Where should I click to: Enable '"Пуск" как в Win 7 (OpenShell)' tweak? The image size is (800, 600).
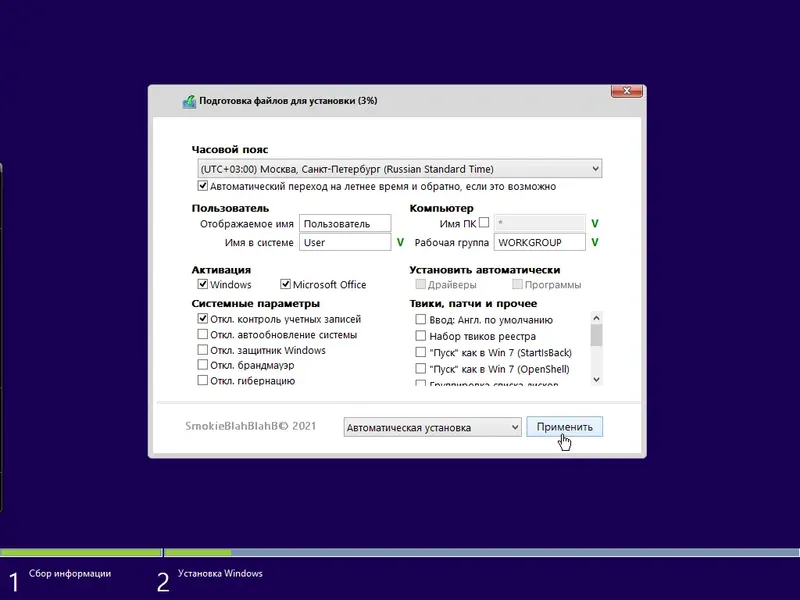coord(419,366)
